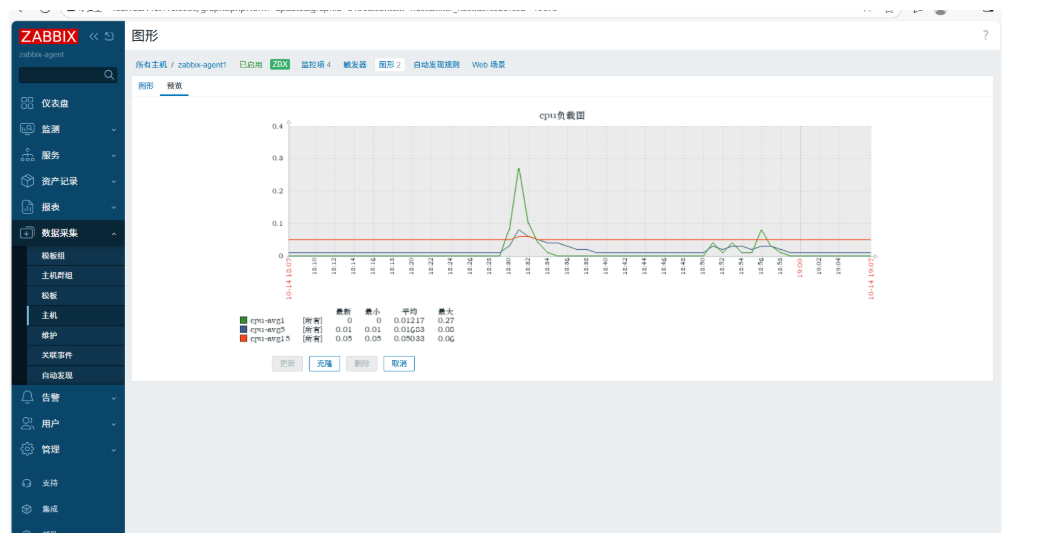
Task: Click the 更新 button
Action: 287,364
